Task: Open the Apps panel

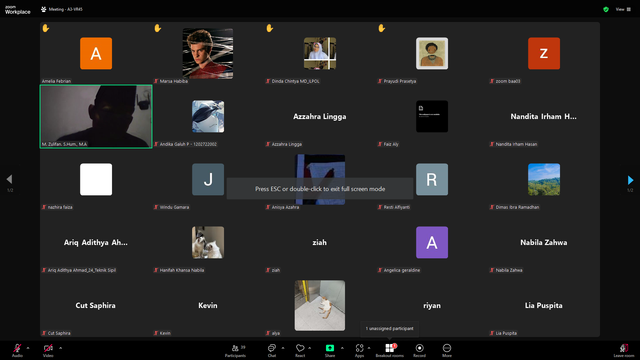Action: (x=359, y=350)
